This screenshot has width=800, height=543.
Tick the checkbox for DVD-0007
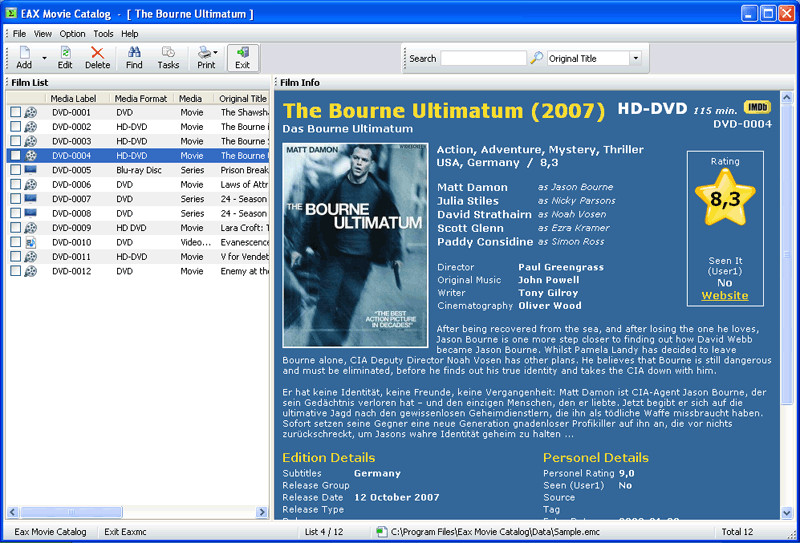click(16, 199)
